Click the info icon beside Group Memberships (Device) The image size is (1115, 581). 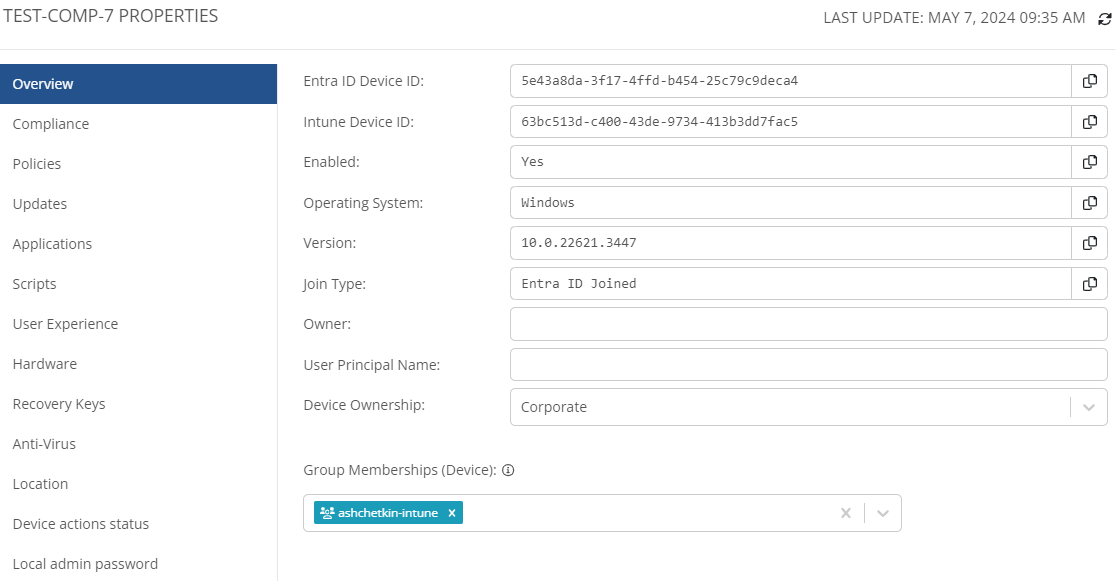[508, 470]
